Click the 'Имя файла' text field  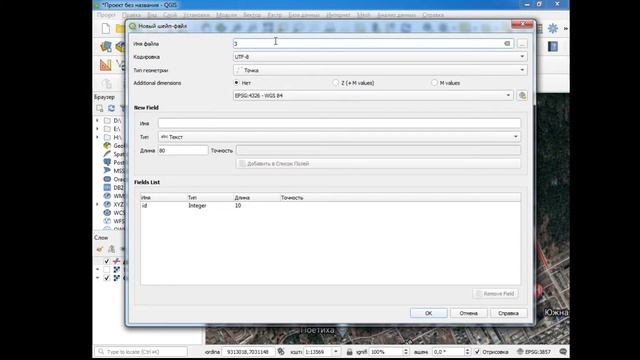point(373,44)
